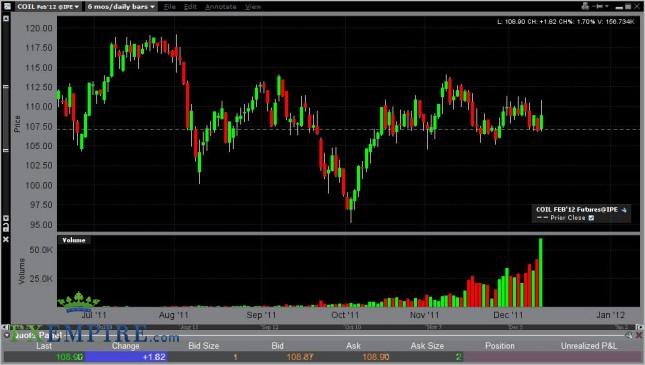The width and height of the screenshot is (645, 365).
Task: Open the Edit menu
Action: pos(190,7)
